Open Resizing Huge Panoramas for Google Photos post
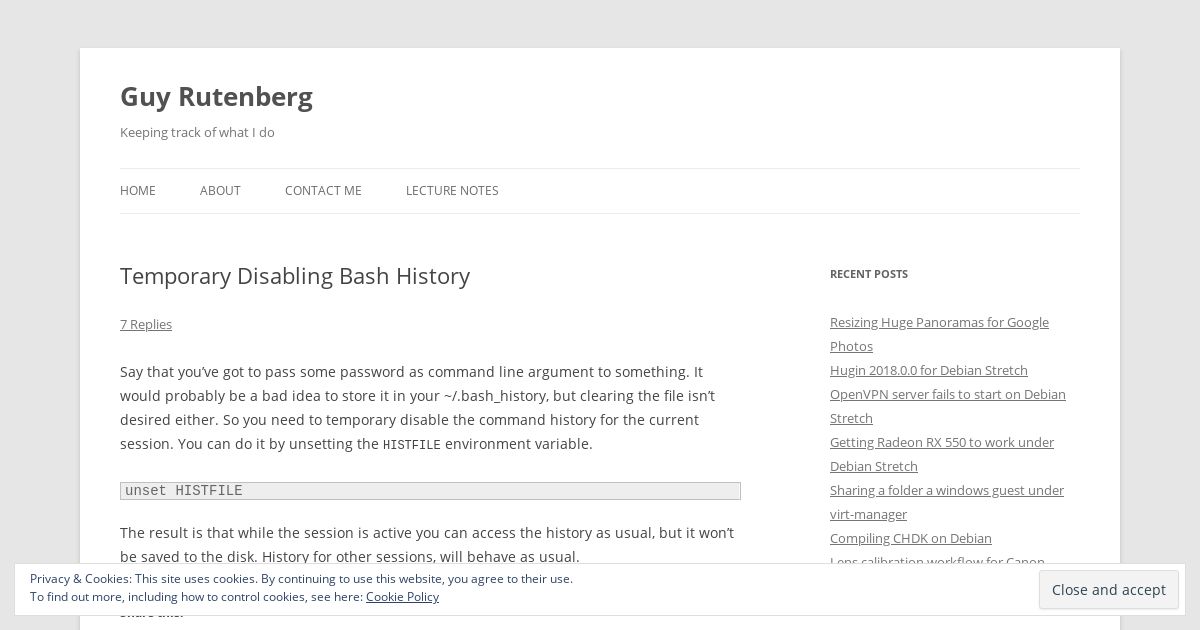 pyautogui.click(x=939, y=334)
